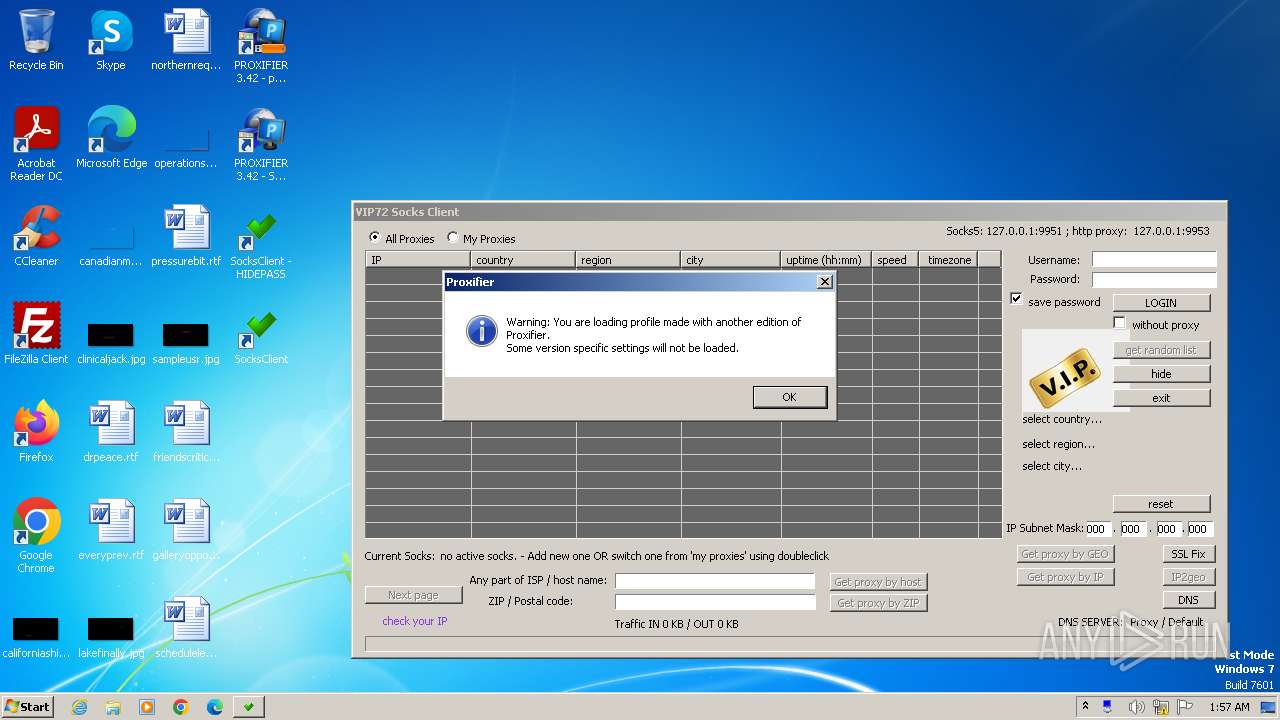The width and height of the screenshot is (1280, 720).
Task: Enable the without proxy checkbox
Action: [1120, 323]
